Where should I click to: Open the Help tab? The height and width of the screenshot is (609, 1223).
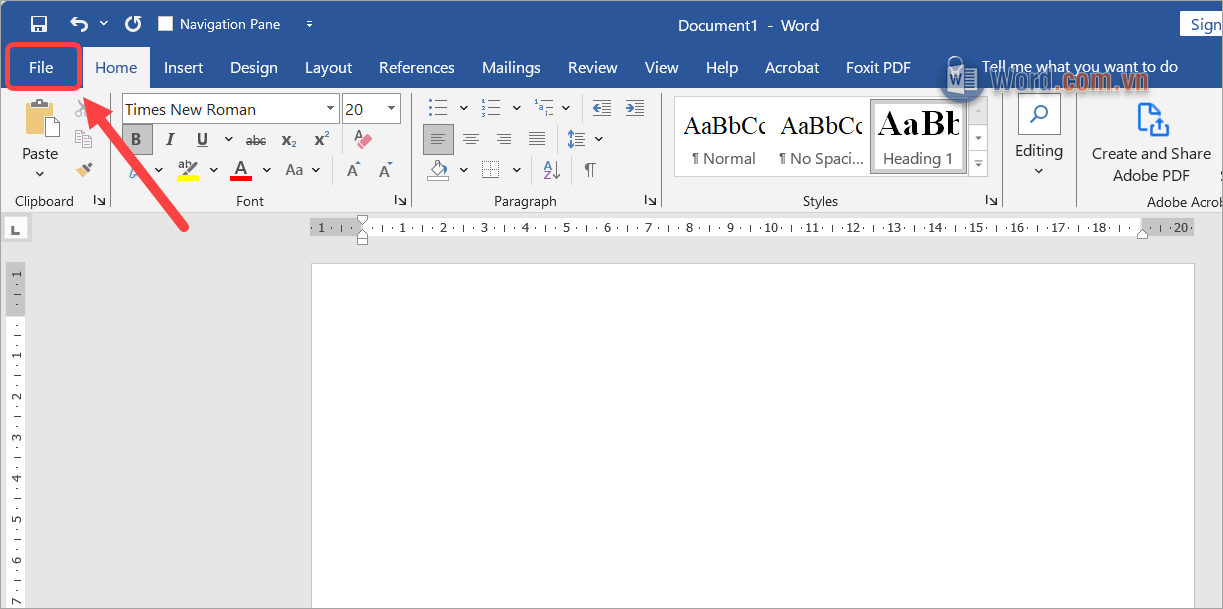(722, 68)
